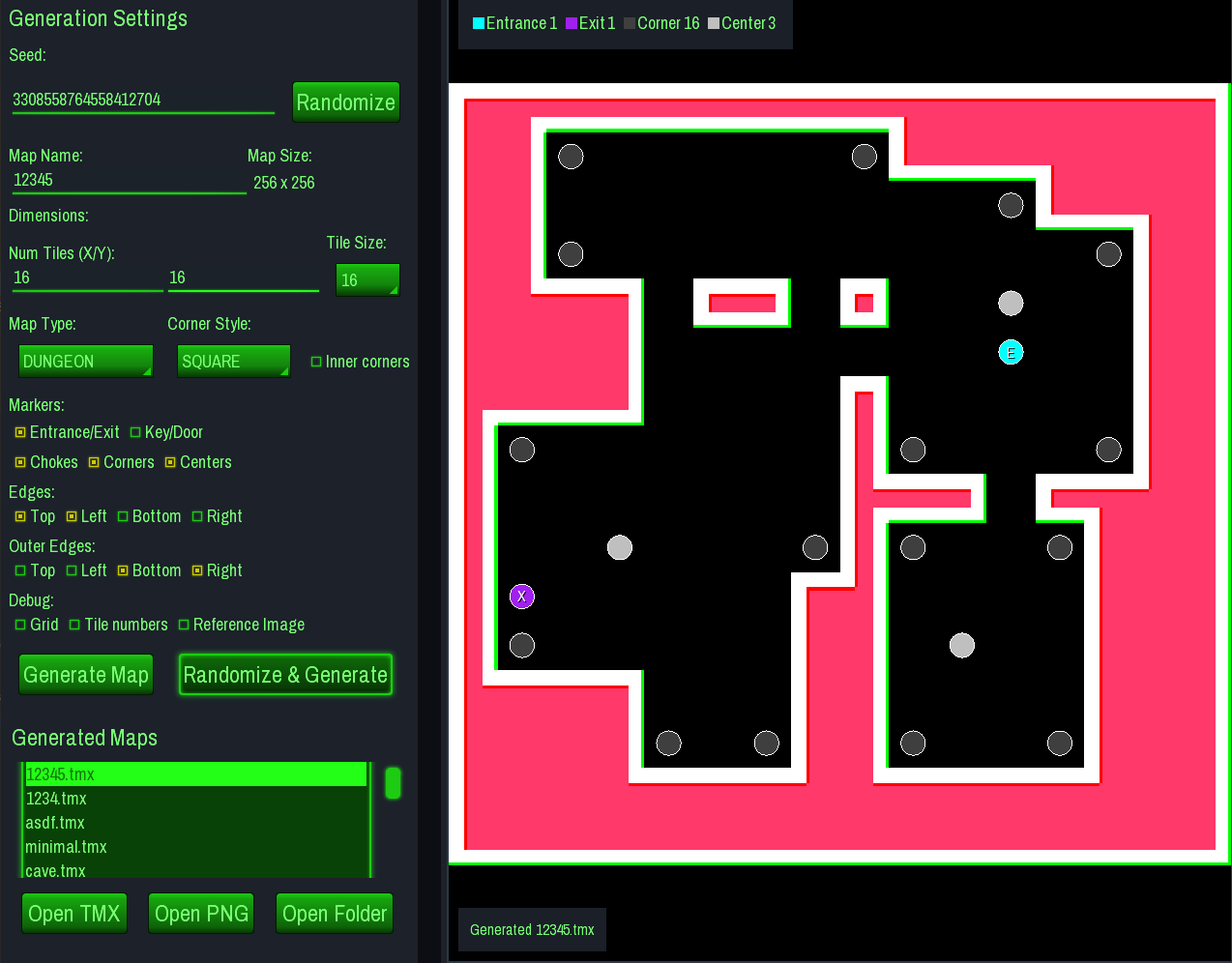Enable the Outer Edges Left checkbox
The image size is (1232, 963).
pos(72,570)
